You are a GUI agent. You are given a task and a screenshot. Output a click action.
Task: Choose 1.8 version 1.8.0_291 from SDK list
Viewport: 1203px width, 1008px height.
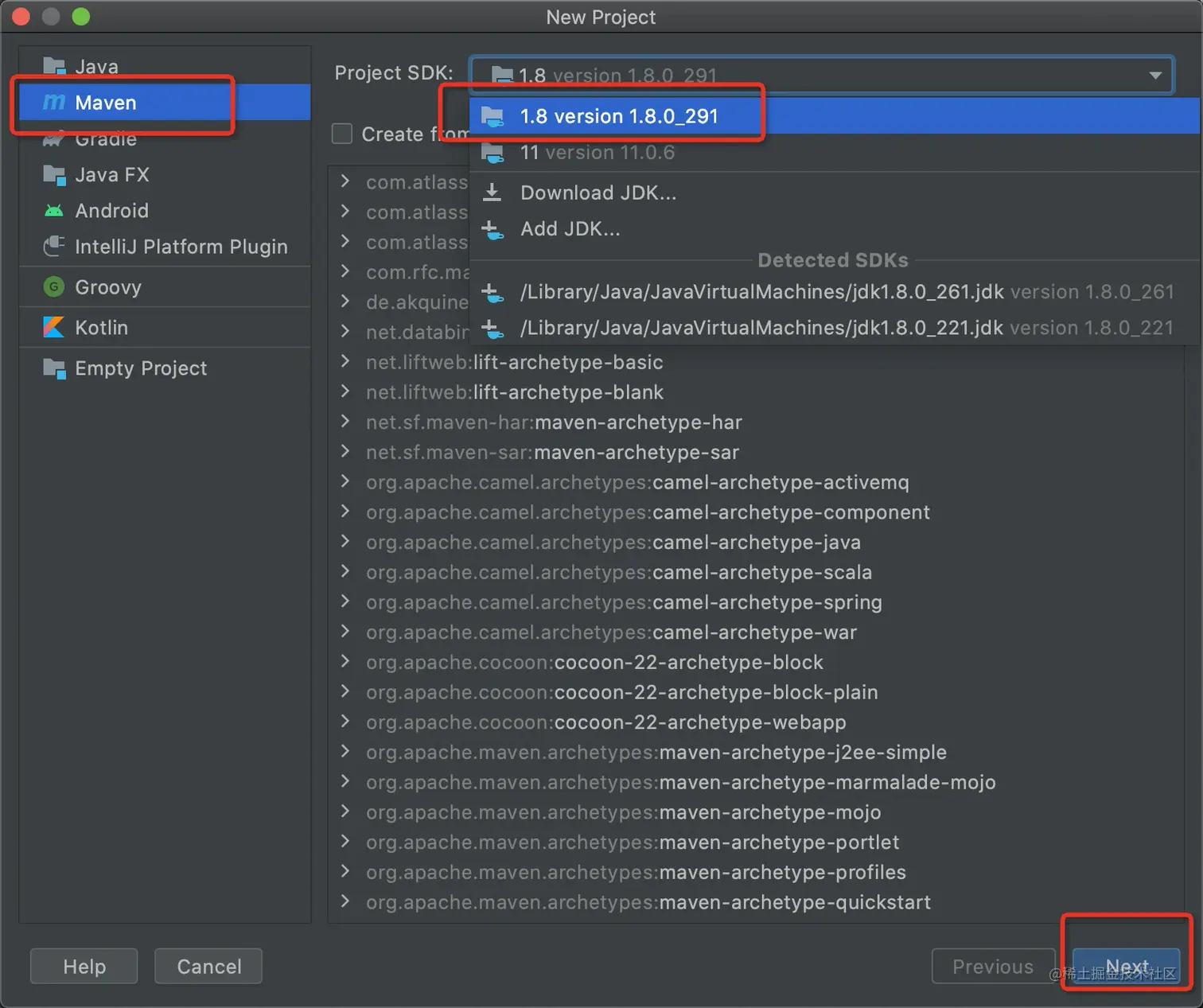(835, 116)
